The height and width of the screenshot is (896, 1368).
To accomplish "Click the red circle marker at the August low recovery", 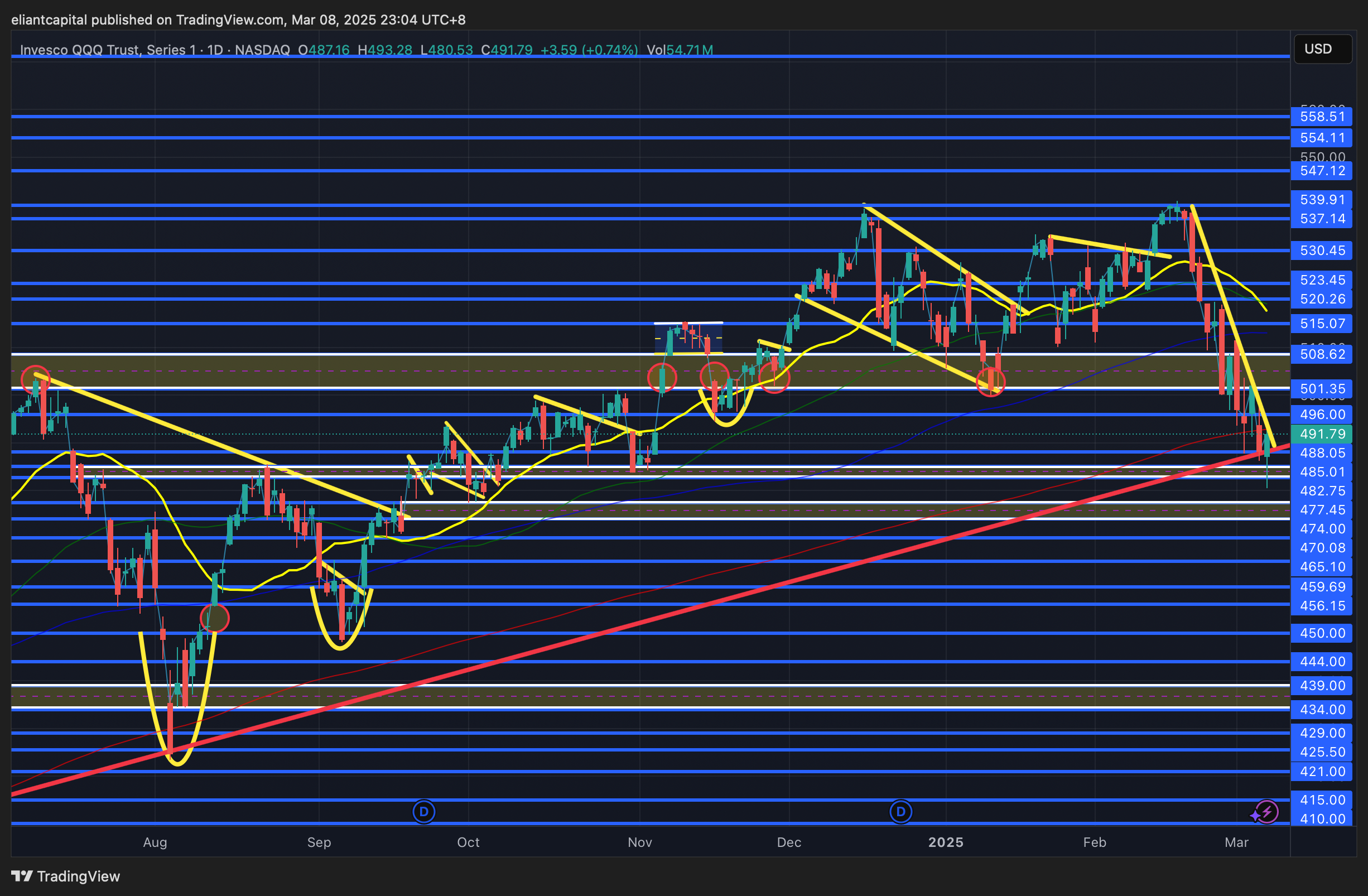I will point(214,618).
